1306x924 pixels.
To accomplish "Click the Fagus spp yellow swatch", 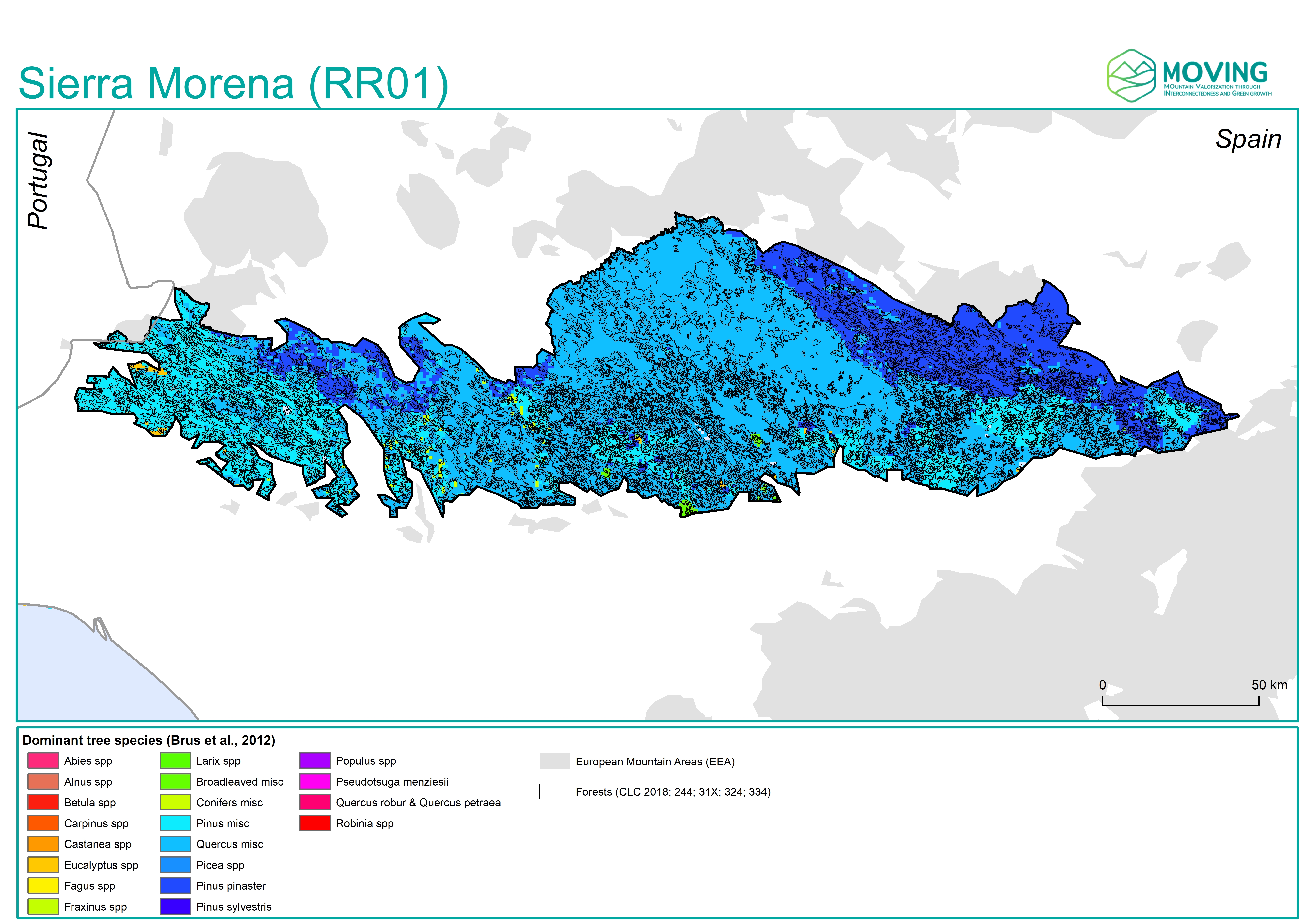I will click(43, 886).
